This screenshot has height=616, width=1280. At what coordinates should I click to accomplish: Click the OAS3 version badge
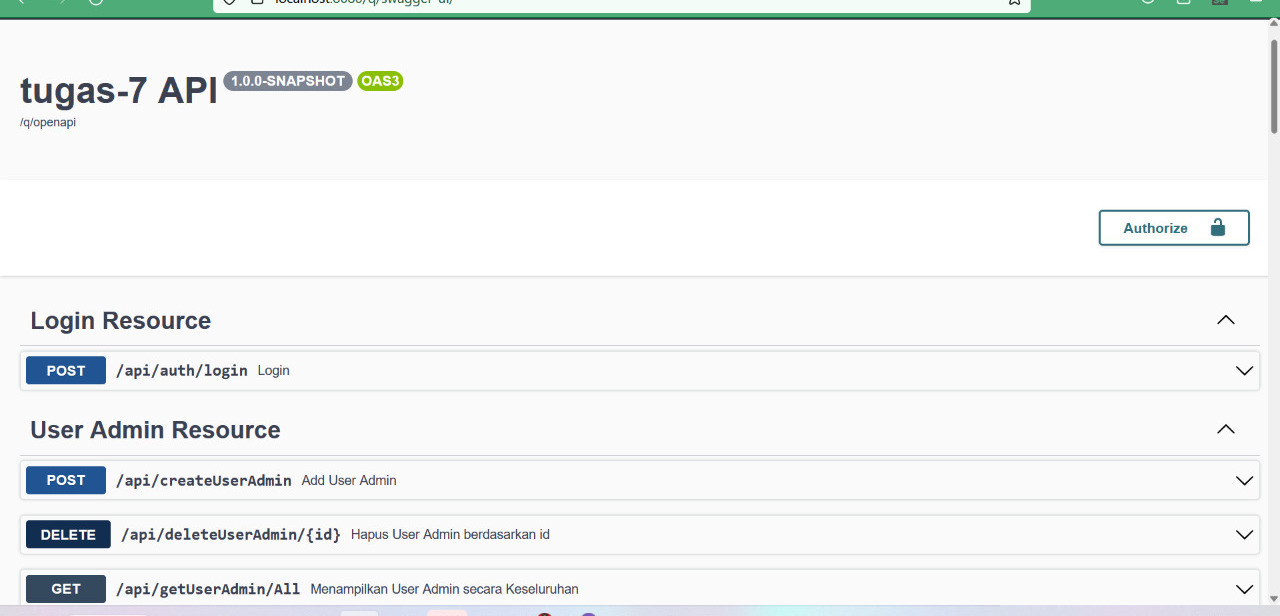[380, 81]
